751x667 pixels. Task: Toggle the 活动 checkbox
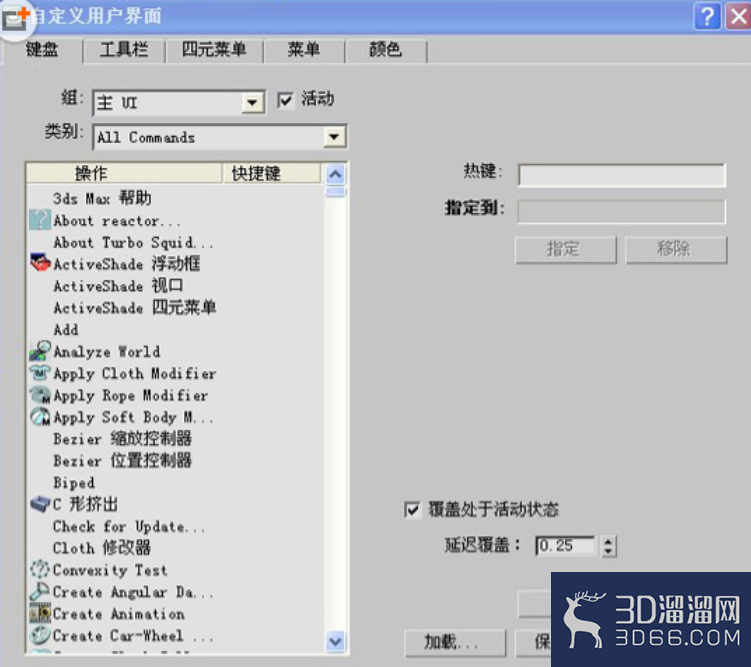[x=284, y=100]
